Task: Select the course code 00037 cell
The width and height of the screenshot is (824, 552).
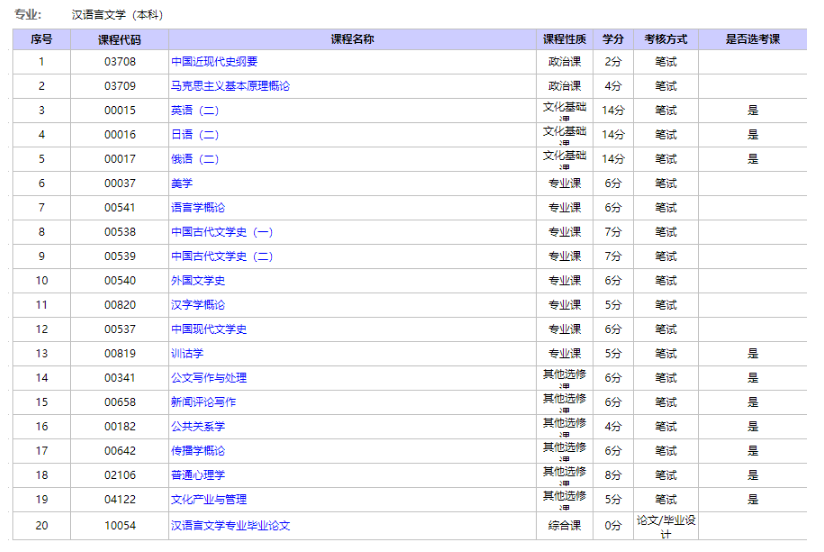Action: click(120, 183)
